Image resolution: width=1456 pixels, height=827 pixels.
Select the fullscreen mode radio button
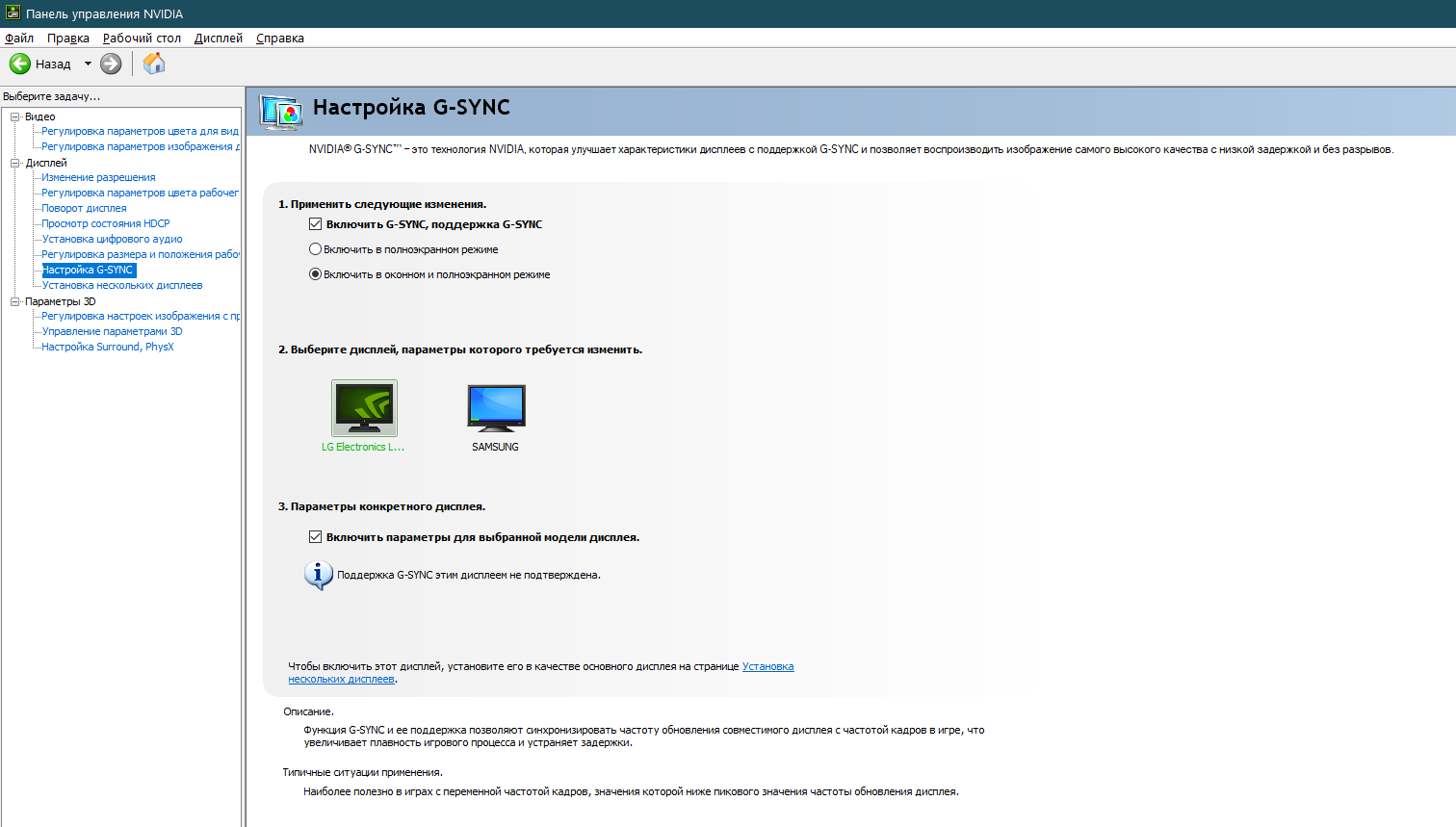point(315,249)
